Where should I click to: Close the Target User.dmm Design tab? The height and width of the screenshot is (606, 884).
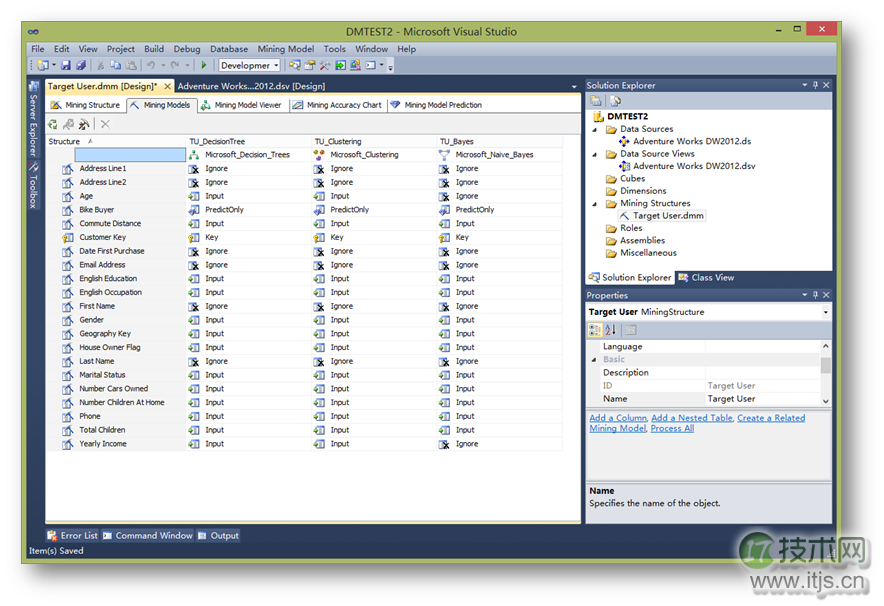(x=167, y=86)
